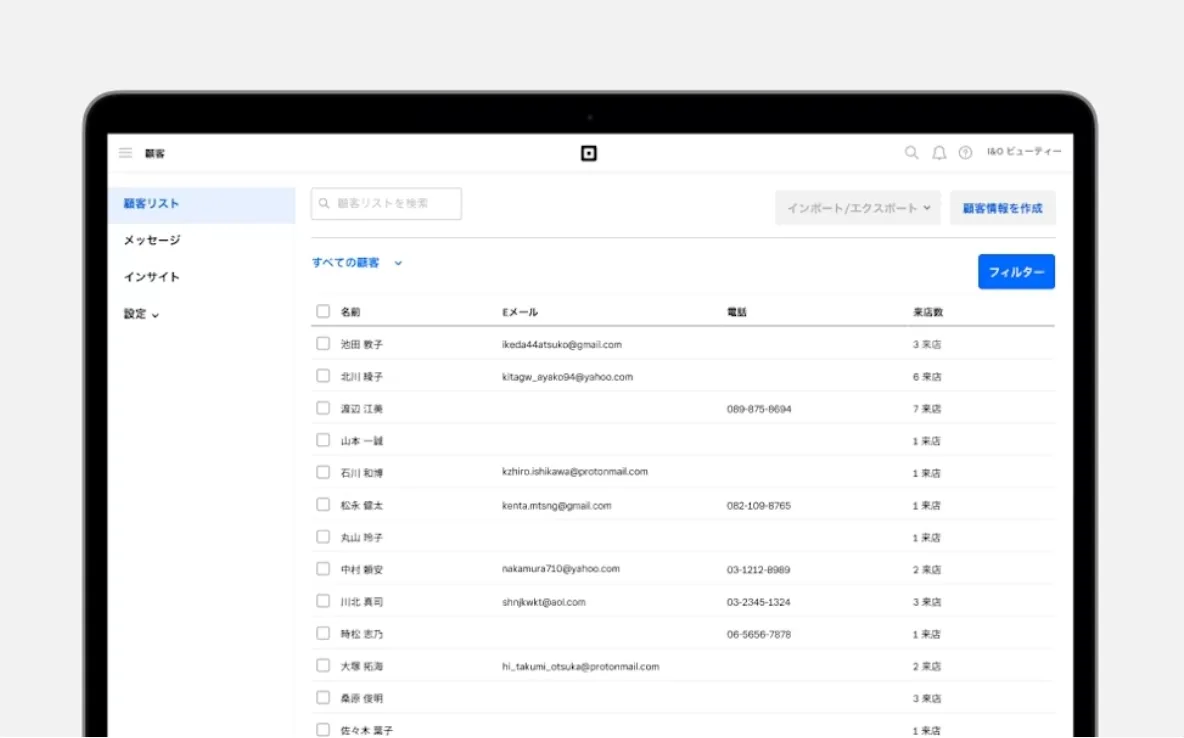Select 顧客リスト in the sidebar
Viewport: 1184px width, 738px height.
pyautogui.click(x=152, y=204)
